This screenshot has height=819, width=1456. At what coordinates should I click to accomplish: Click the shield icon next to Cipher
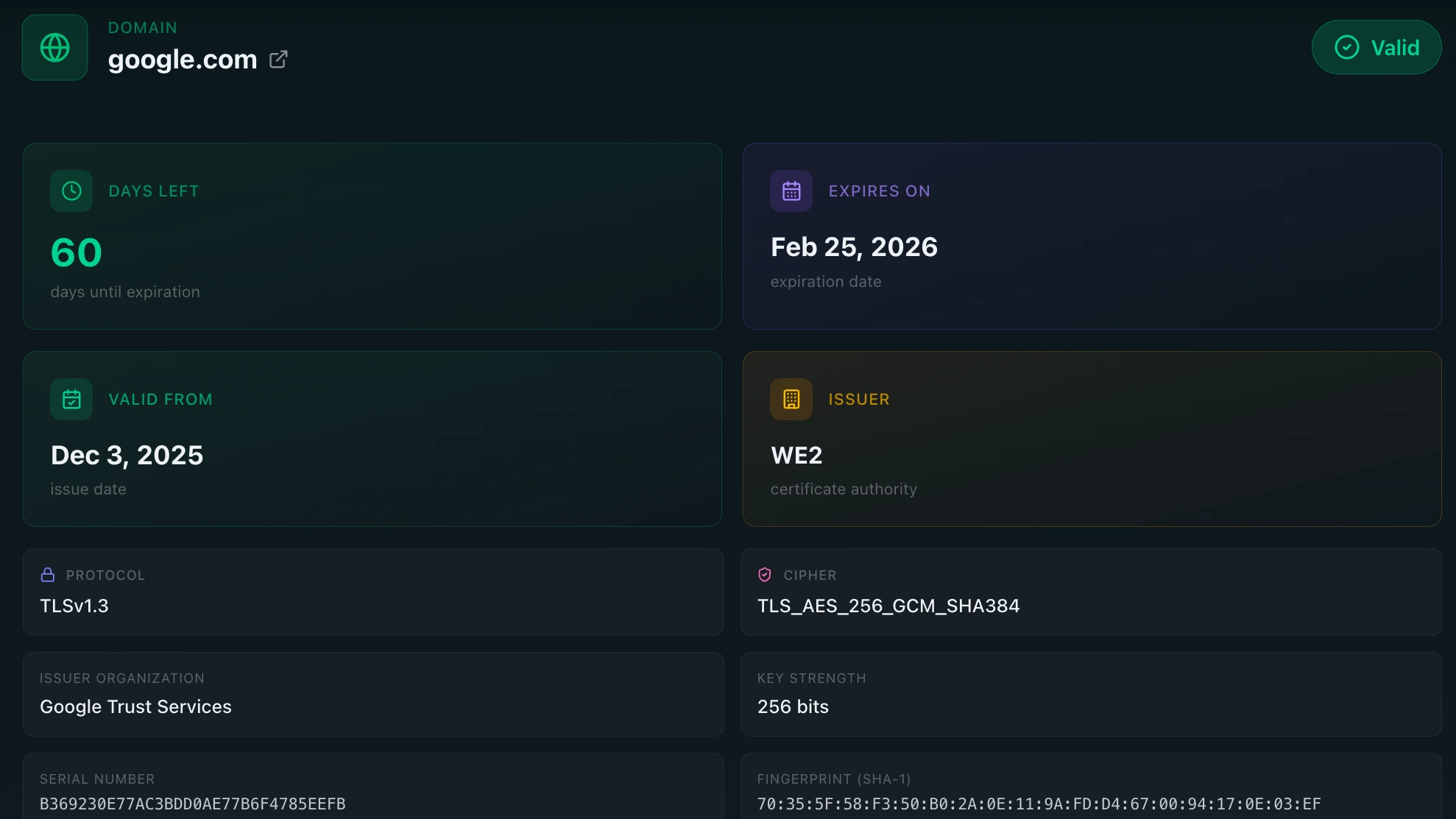point(765,575)
